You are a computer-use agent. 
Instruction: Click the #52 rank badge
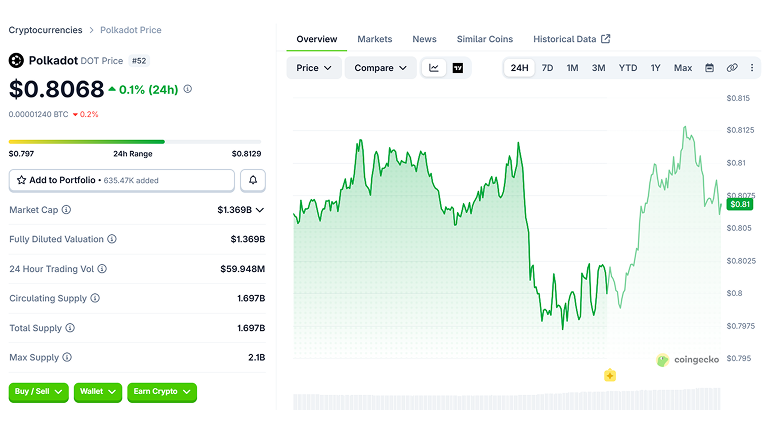(139, 61)
